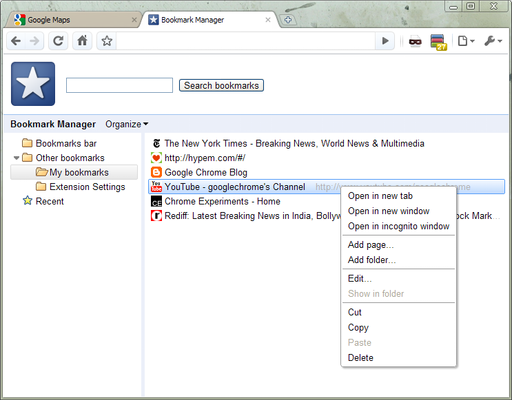Open the Organize dropdown menu
This screenshot has height=400, width=512.
point(127,124)
